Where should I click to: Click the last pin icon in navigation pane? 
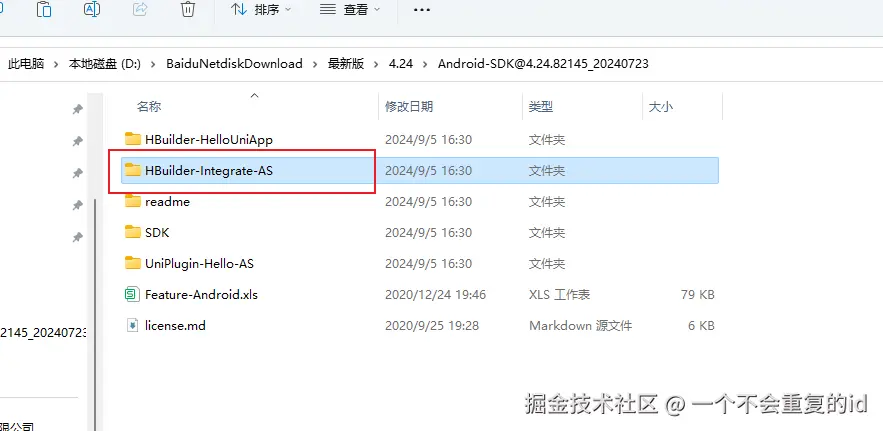pos(78,237)
